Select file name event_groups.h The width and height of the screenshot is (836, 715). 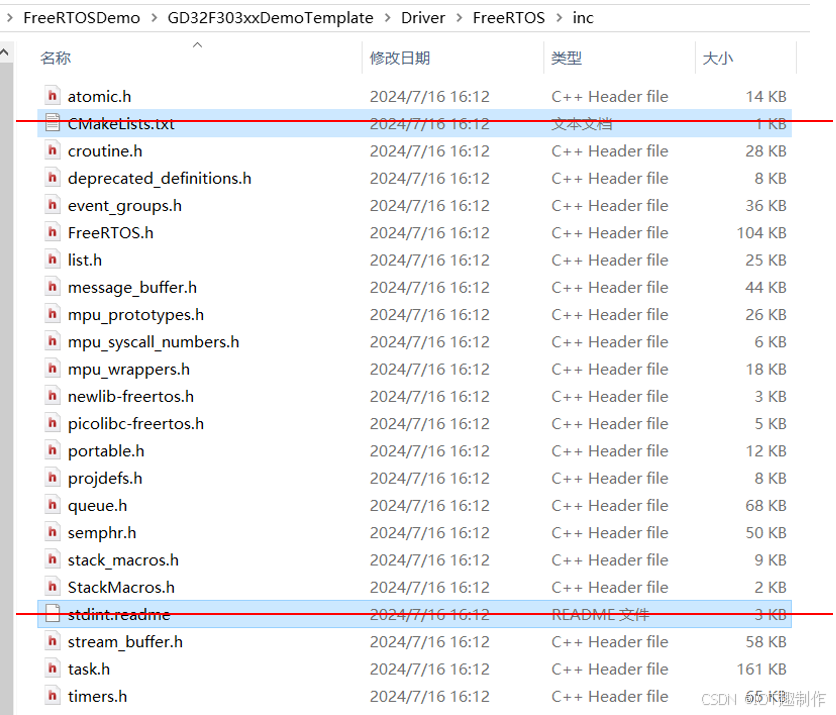click(x=125, y=205)
